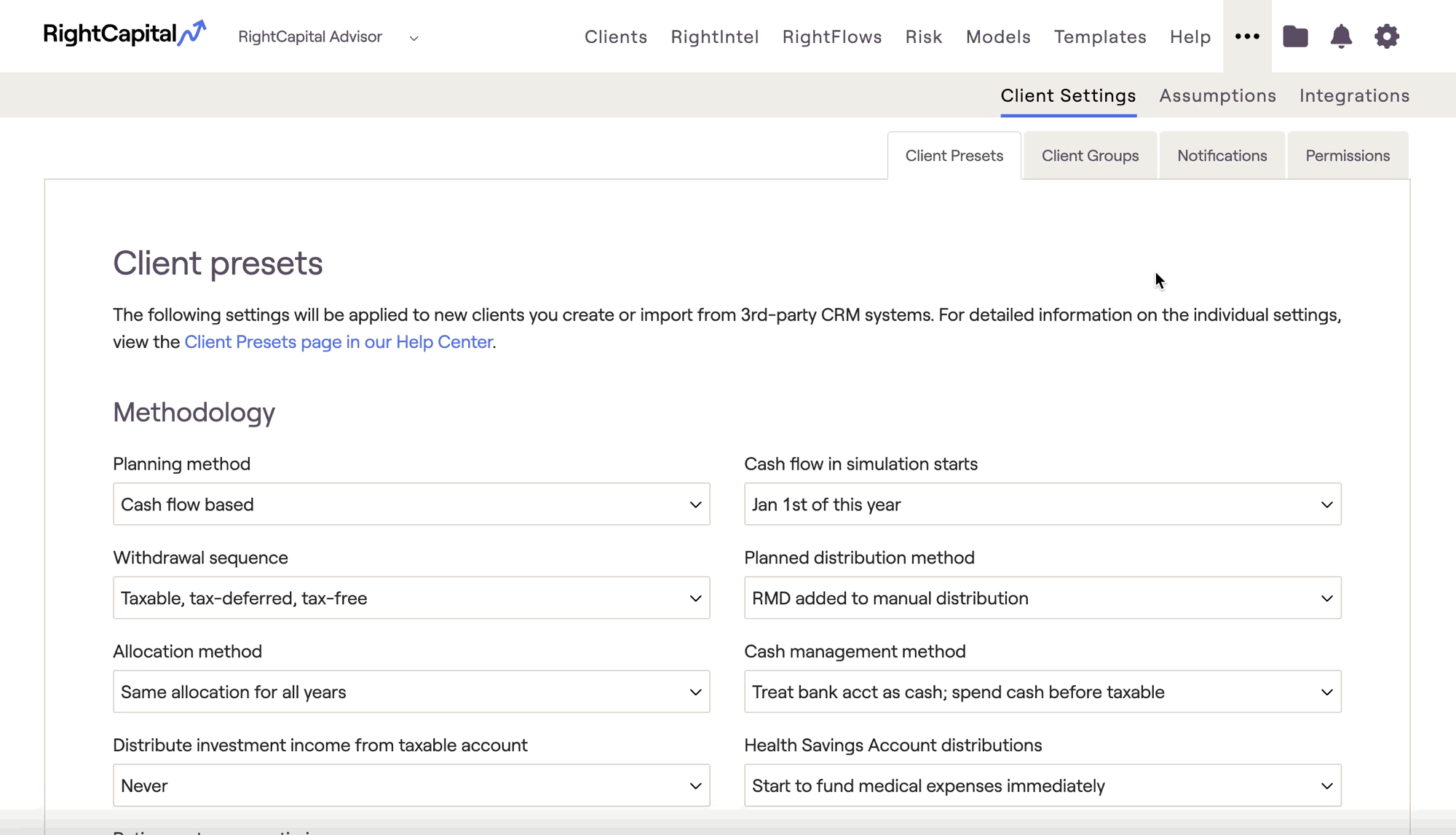The width and height of the screenshot is (1456, 835).
Task: Open the Cash flow in simulation starts dropdown
Action: click(1042, 504)
